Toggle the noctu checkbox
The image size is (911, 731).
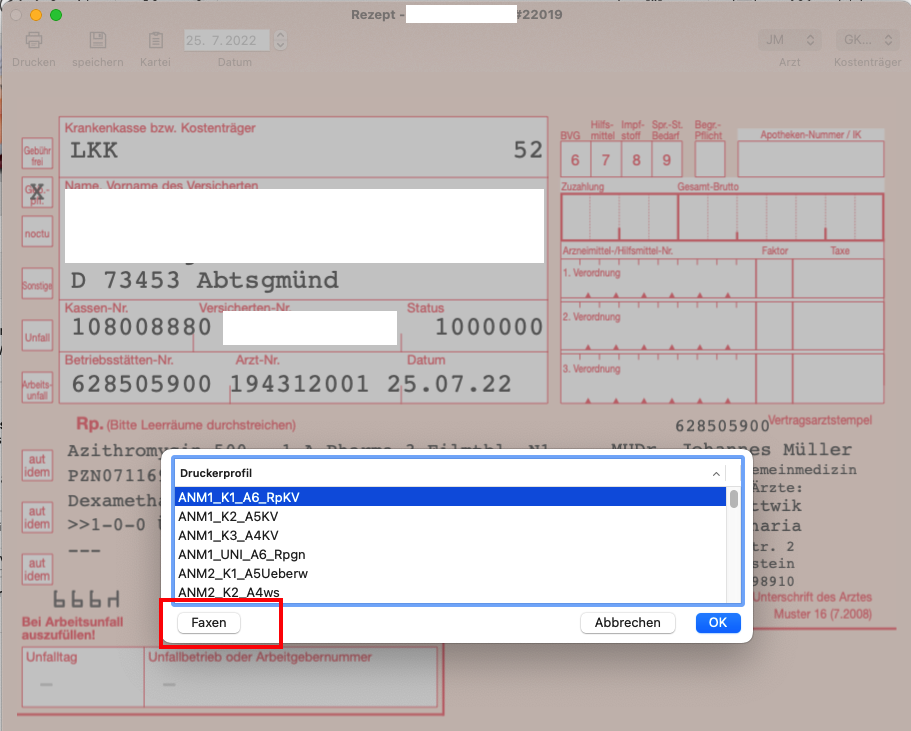(x=37, y=232)
